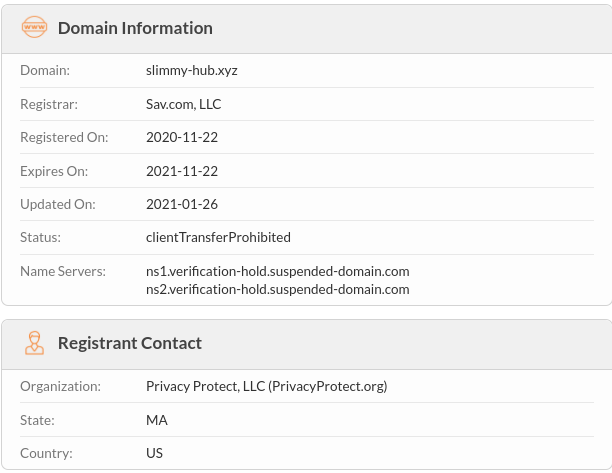Select the Registrant Contact heading
Image resolution: width=612 pixels, height=473 pixels.
coord(130,343)
